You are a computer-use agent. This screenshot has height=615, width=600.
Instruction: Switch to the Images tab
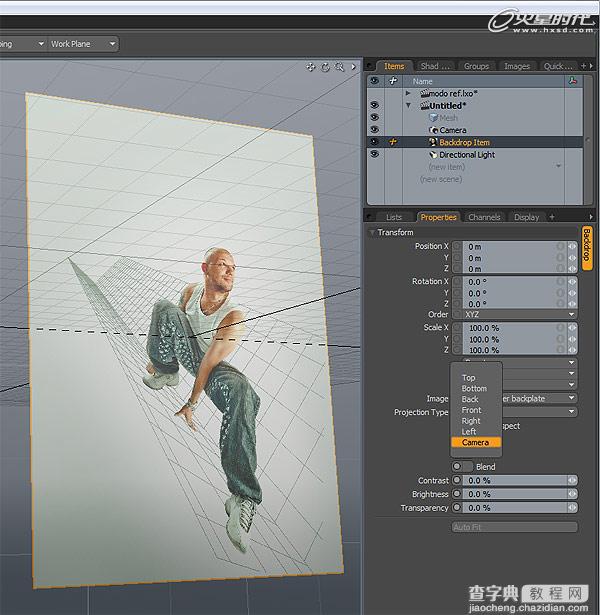click(517, 66)
